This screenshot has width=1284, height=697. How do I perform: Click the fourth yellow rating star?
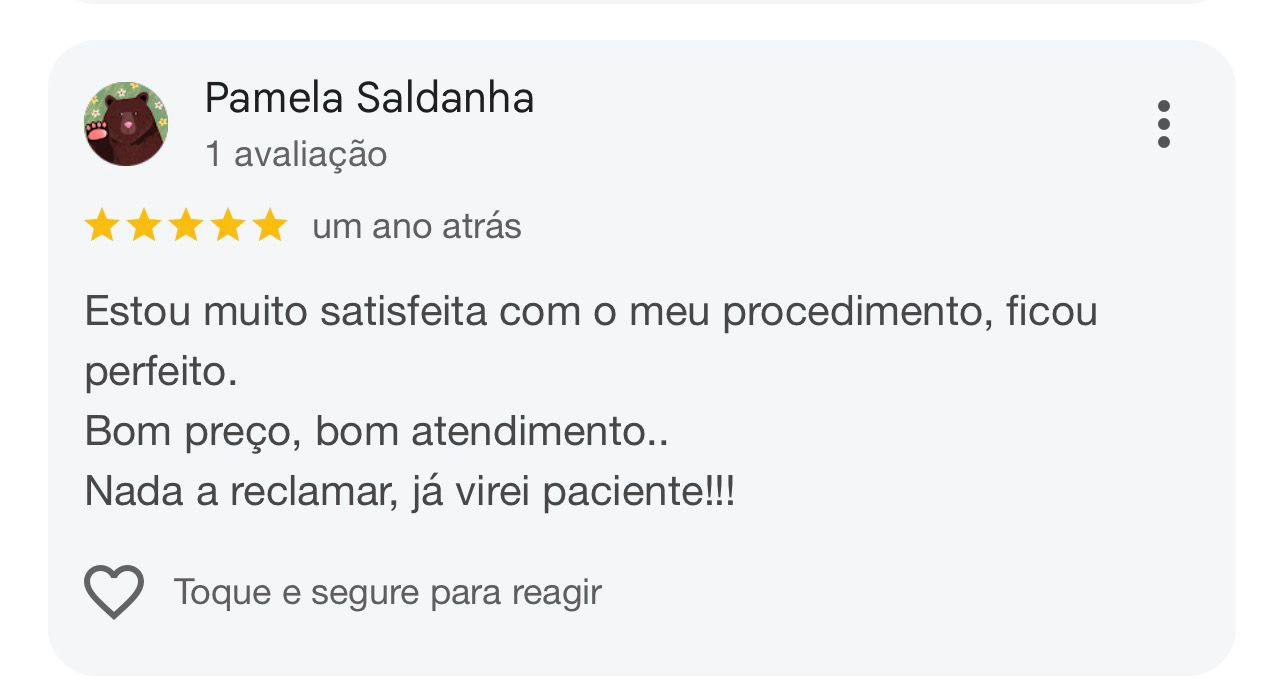click(228, 226)
